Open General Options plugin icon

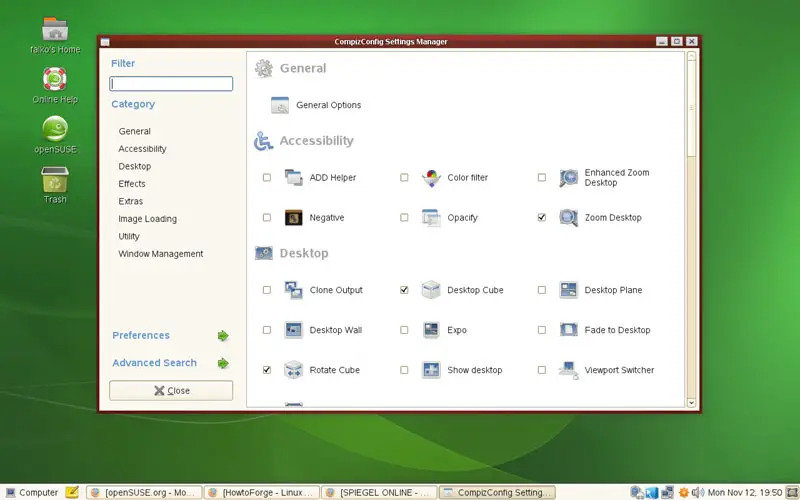click(x=280, y=105)
